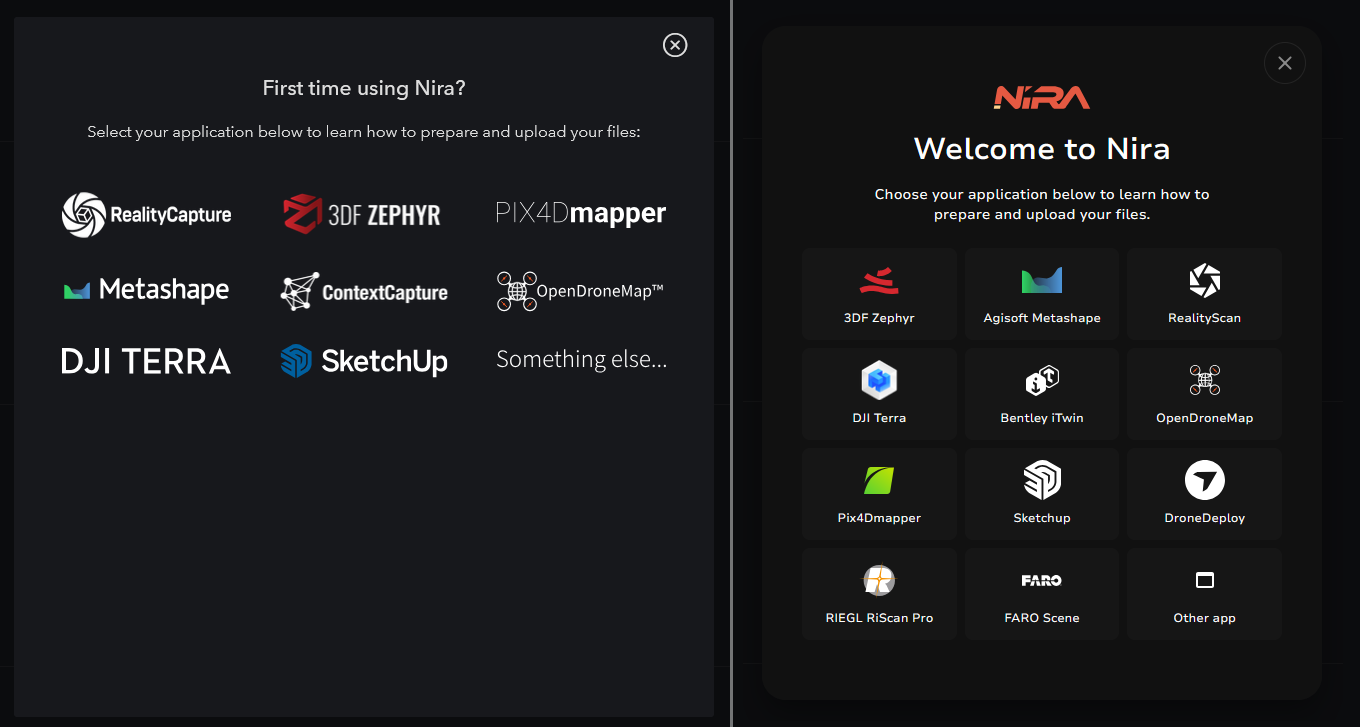Click the 'Something else...' option
Viewport: 1360px width, 727px height.
coord(582,359)
